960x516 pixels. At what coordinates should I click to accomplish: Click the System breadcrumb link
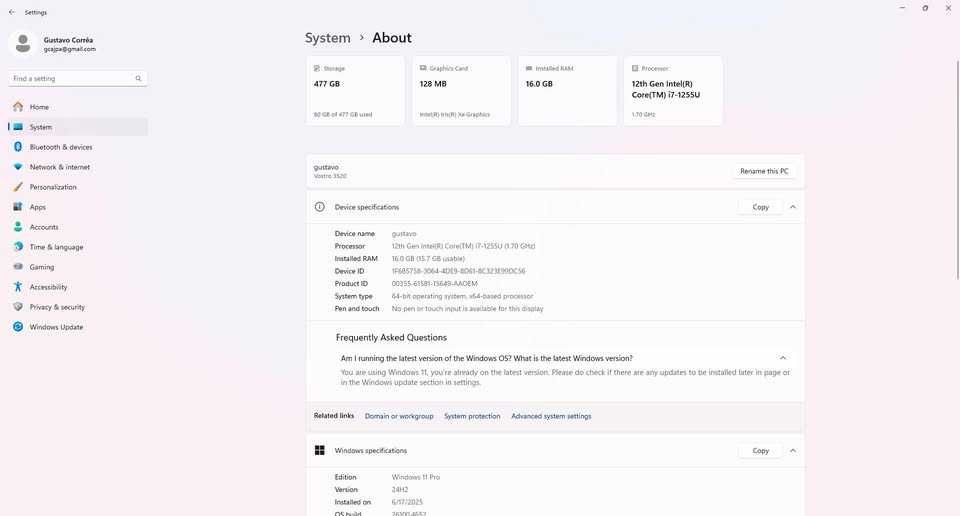[x=328, y=38]
